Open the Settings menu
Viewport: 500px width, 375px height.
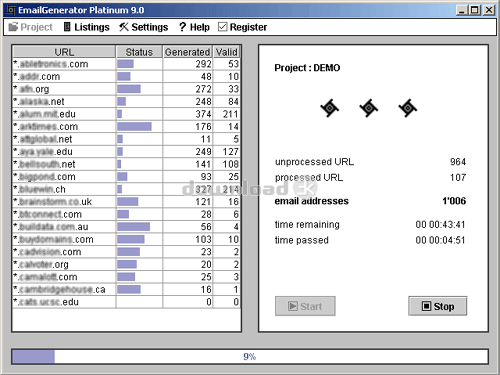[144, 27]
